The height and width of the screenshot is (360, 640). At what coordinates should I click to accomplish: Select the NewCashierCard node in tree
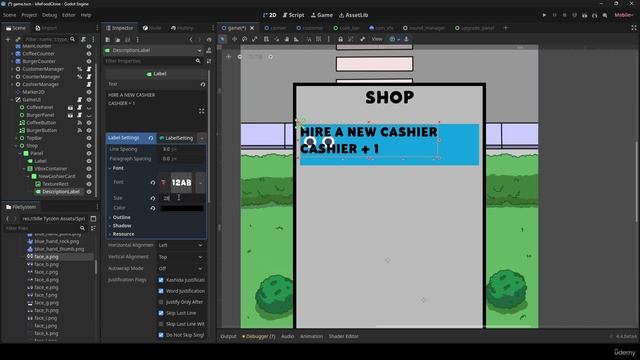[57, 176]
